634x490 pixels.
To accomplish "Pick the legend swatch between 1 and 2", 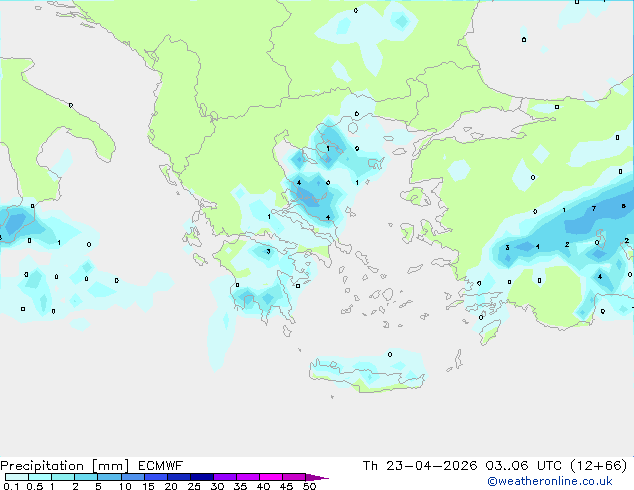I will point(63,477).
